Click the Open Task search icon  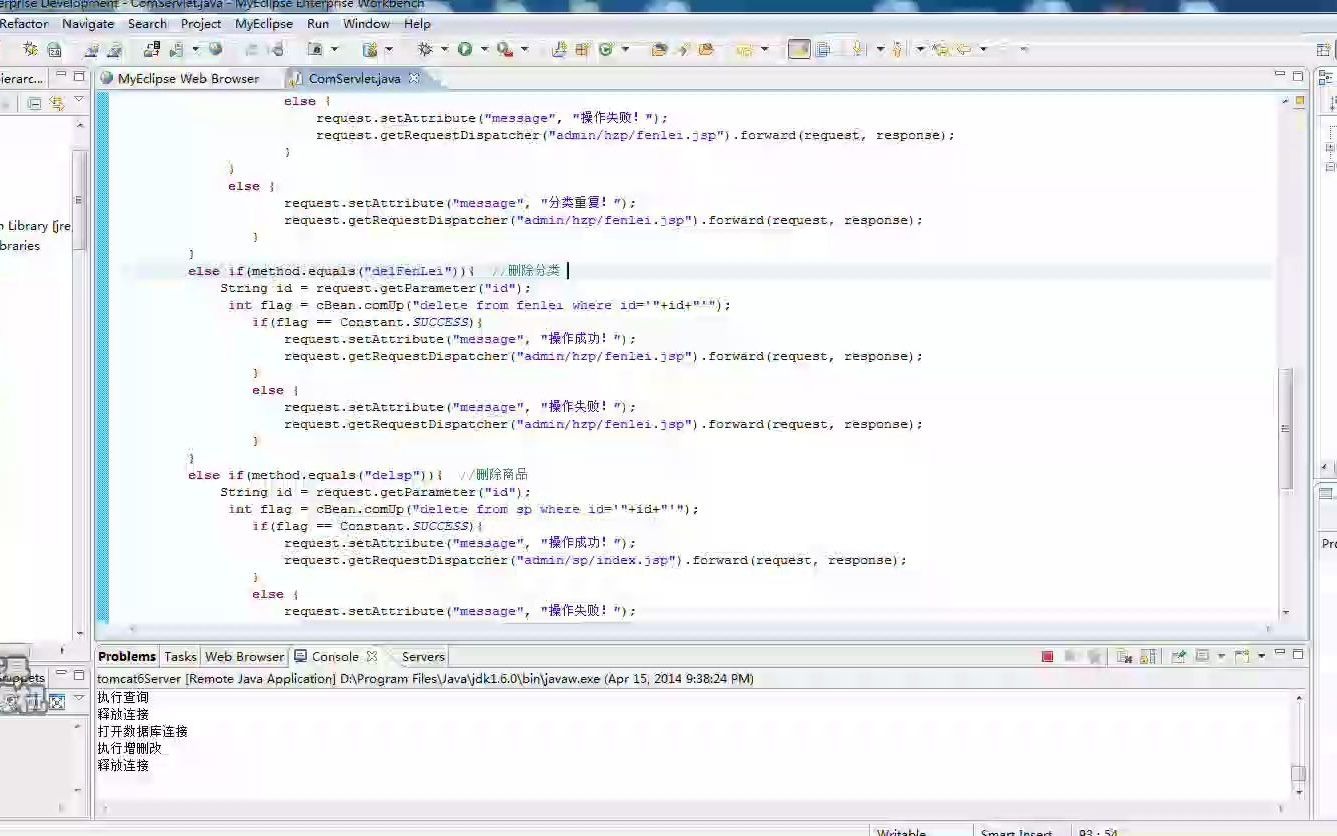click(683, 49)
